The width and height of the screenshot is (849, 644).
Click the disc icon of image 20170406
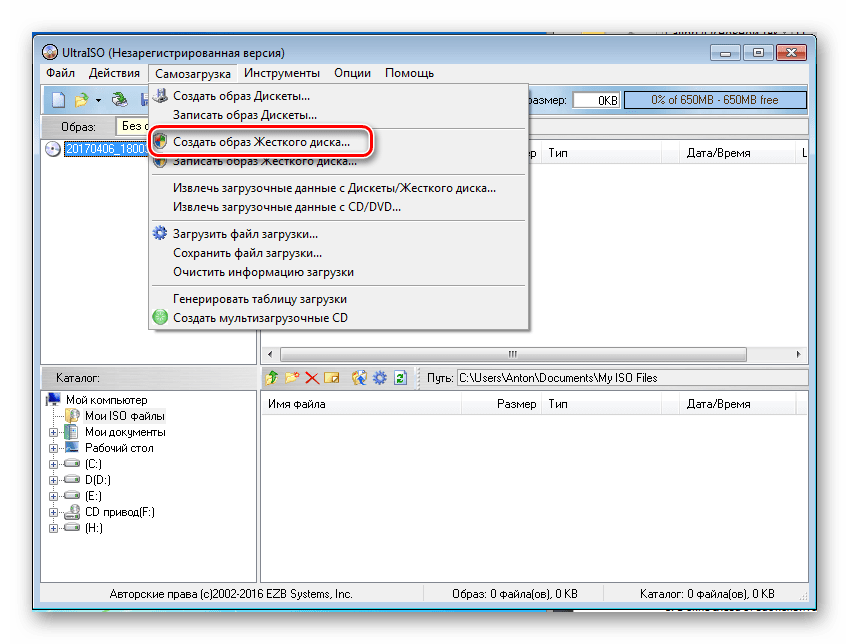pos(53,149)
